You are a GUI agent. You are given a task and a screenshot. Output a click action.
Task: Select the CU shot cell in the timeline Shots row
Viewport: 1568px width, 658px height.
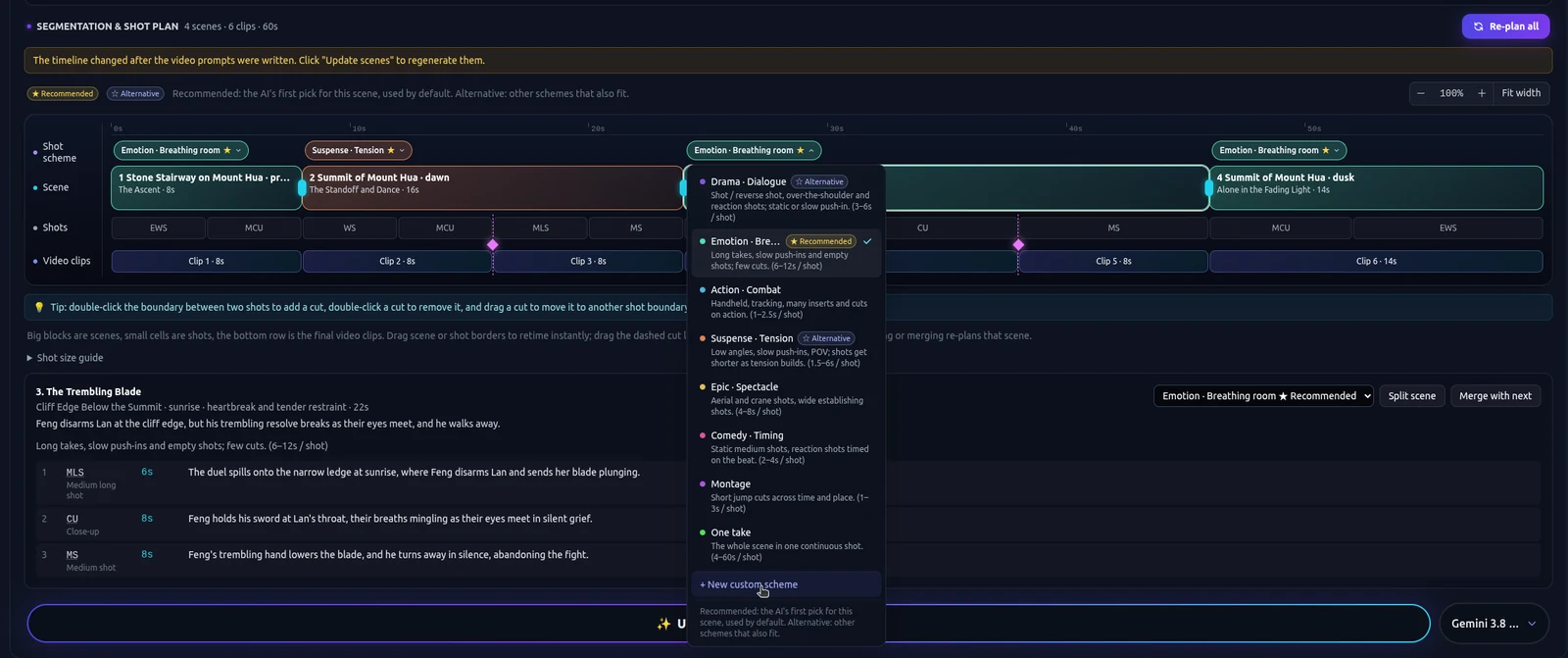(x=922, y=228)
